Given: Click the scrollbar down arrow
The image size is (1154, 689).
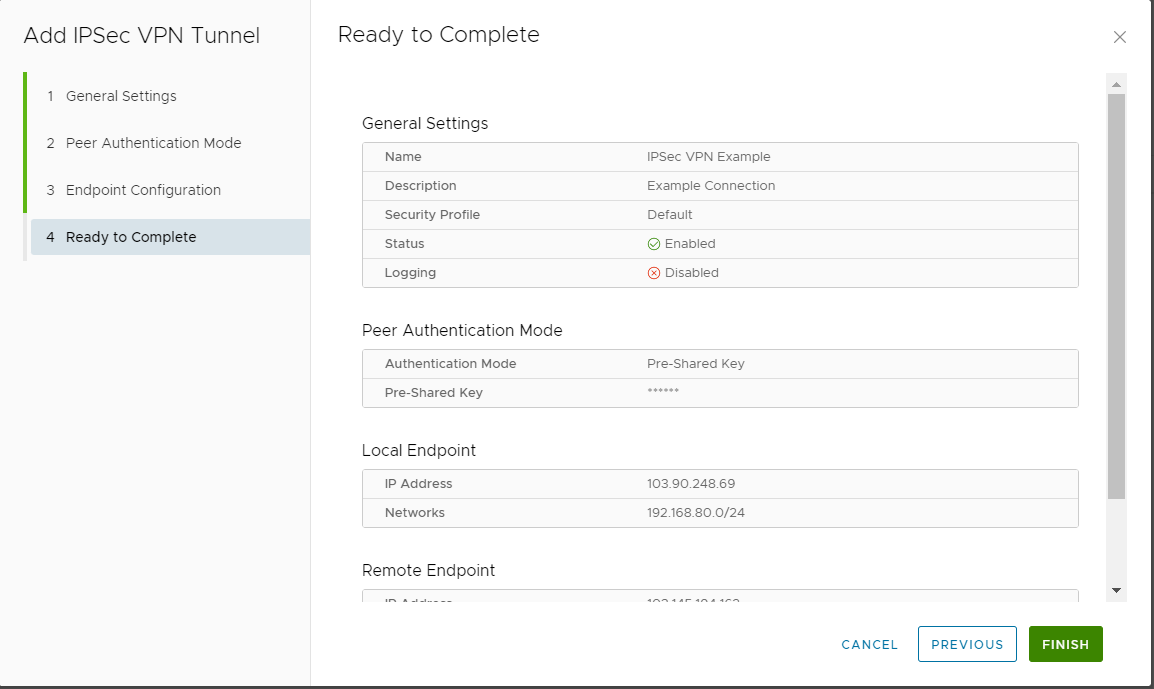Looking at the screenshot, I should (1117, 590).
